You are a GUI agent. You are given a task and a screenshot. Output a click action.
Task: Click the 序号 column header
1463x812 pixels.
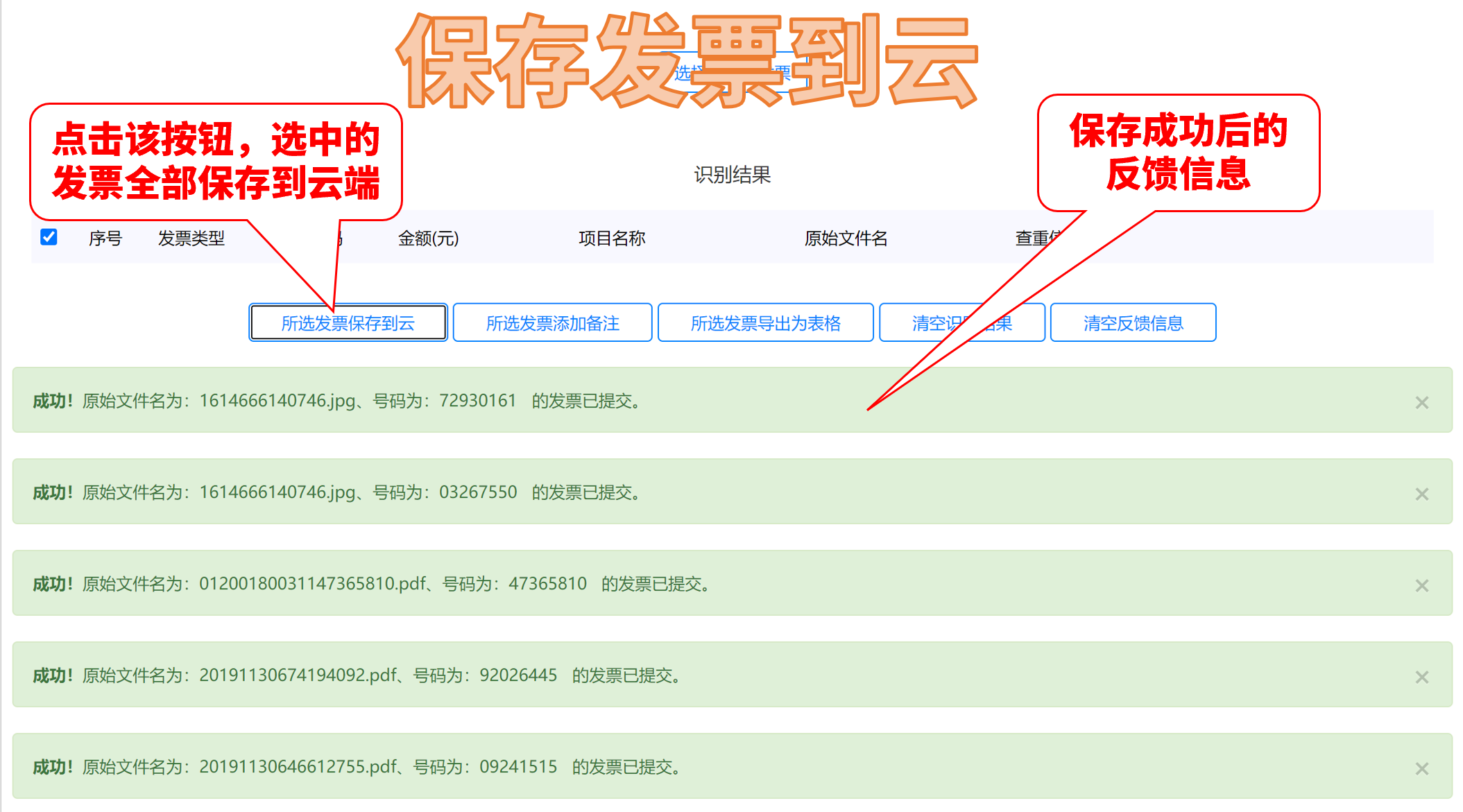[105, 239]
